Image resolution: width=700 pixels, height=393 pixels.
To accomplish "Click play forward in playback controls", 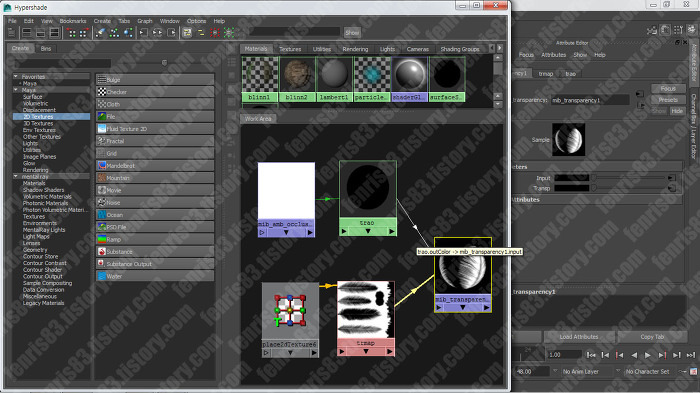I will tap(648, 355).
